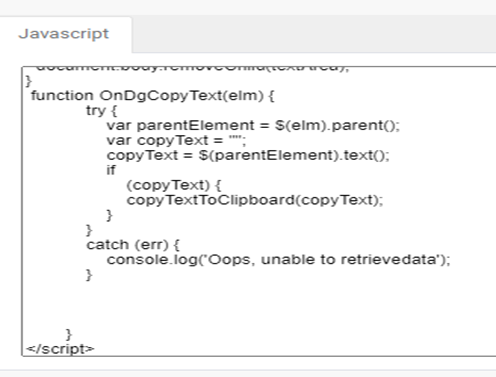
Task: Click the var parentElement declaration line
Action: click(x=253, y=125)
